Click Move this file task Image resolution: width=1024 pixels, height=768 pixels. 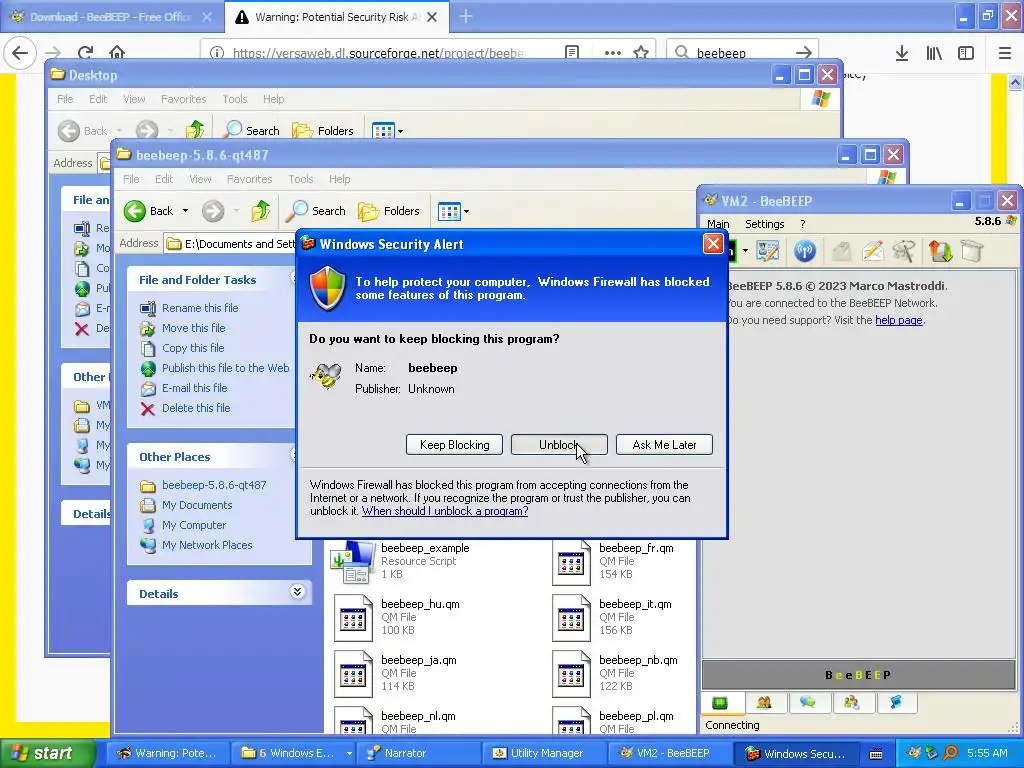[x=193, y=328]
